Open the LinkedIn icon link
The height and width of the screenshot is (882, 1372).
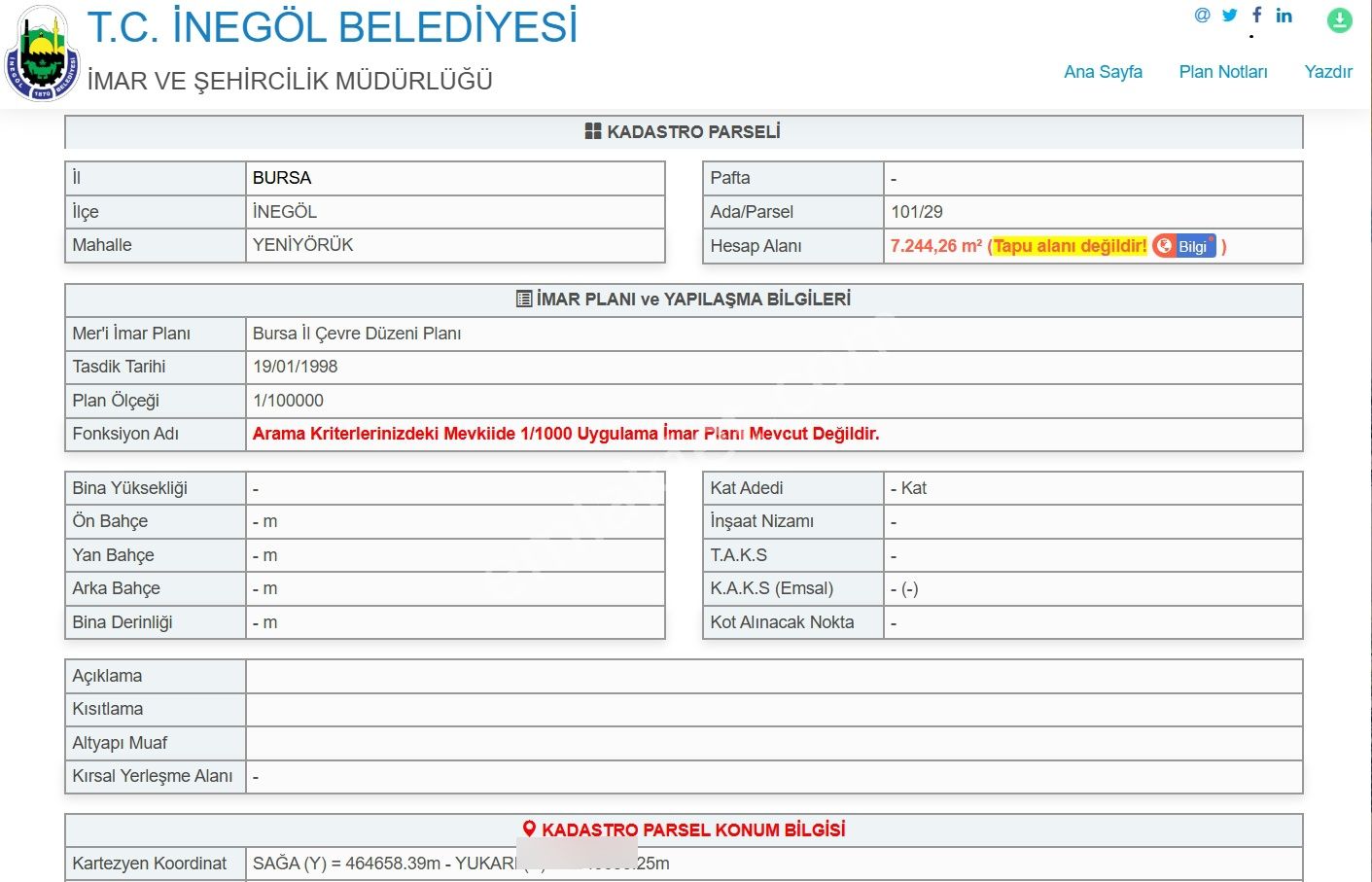point(1284,16)
